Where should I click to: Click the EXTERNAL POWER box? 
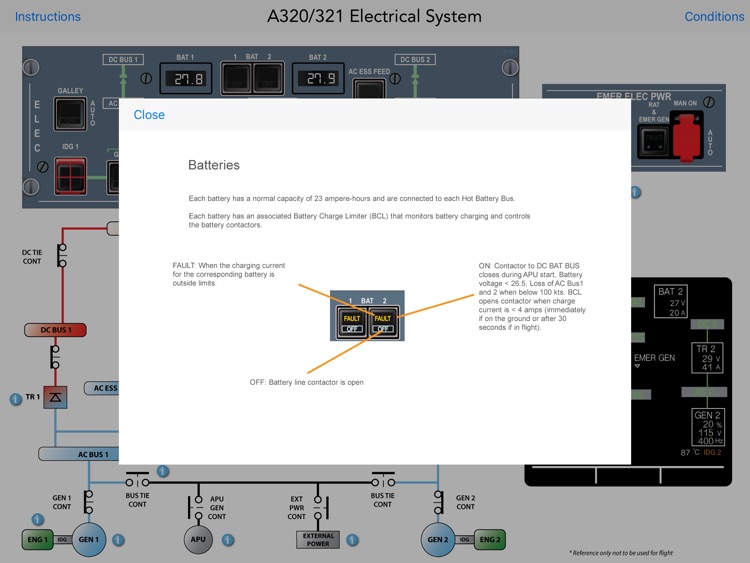(x=318, y=540)
